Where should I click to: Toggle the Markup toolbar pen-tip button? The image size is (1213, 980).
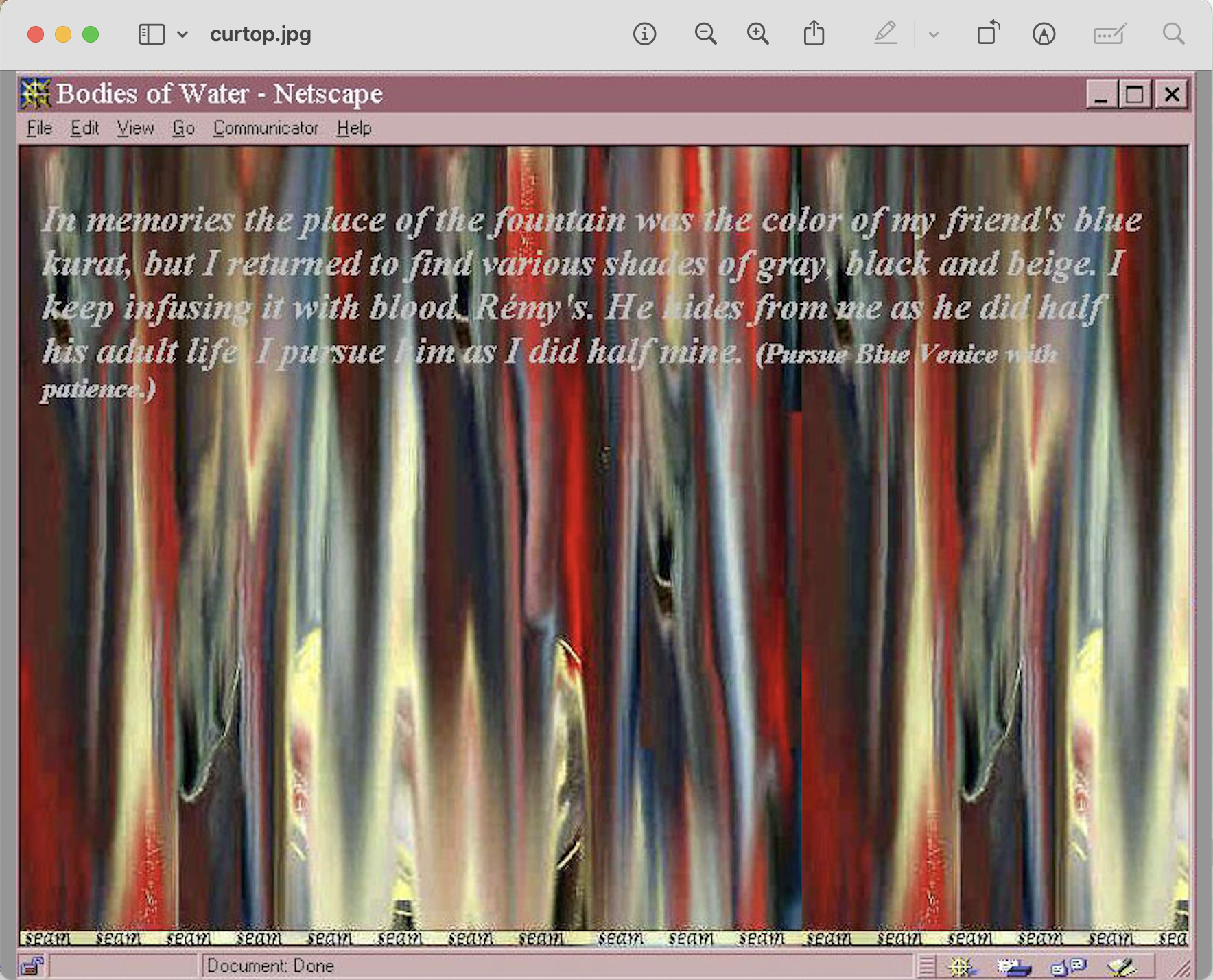coord(1044,34)
